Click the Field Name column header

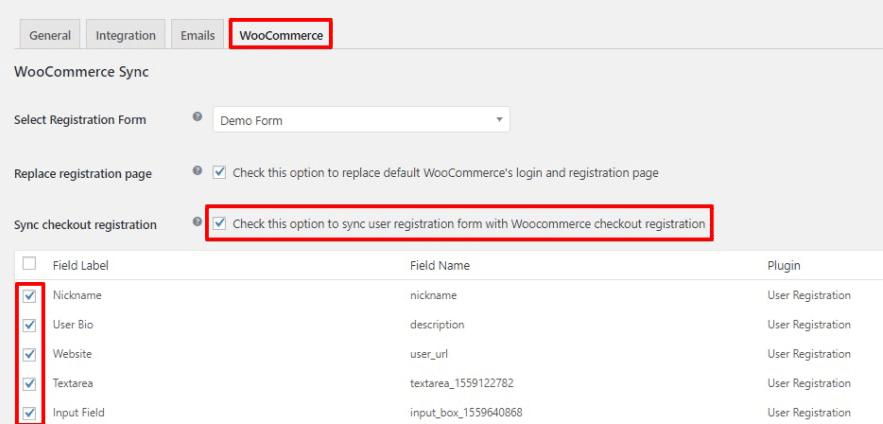(440, 265)
